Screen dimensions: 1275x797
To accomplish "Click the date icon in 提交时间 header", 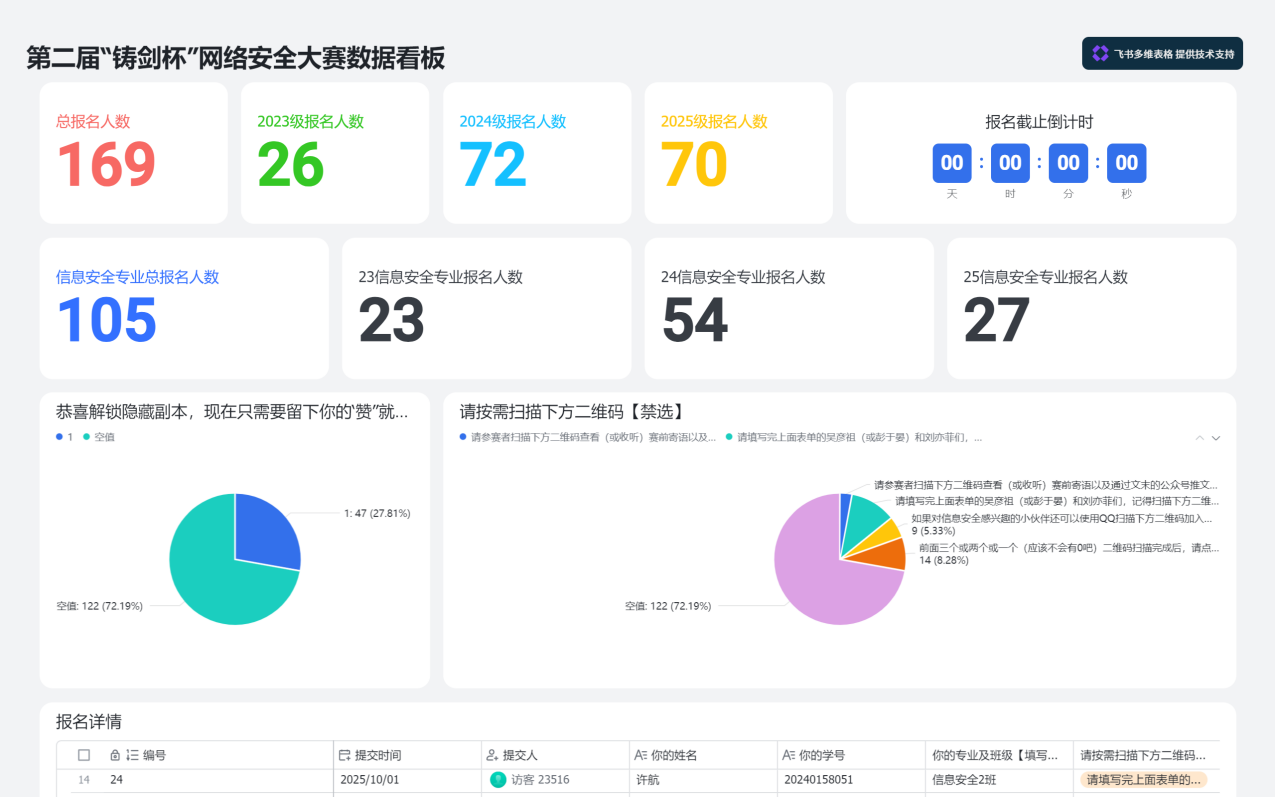I will [345, 756].
